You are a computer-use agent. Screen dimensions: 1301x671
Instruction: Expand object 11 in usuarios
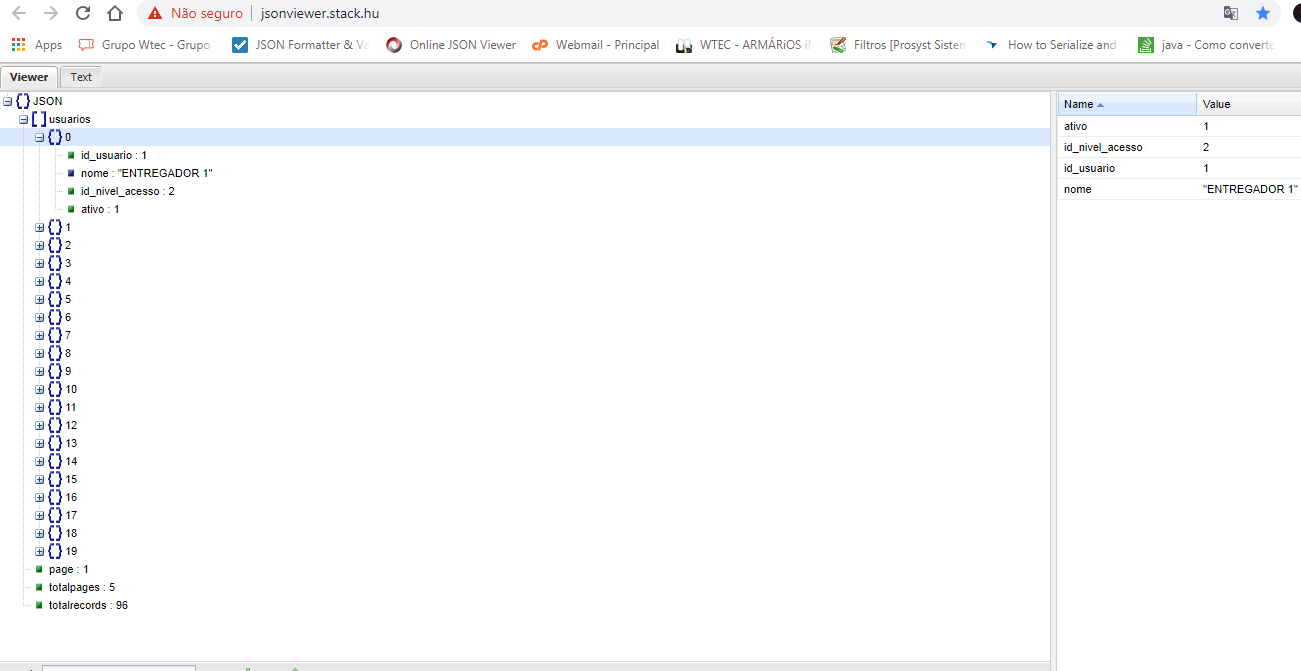pos(40,407)
